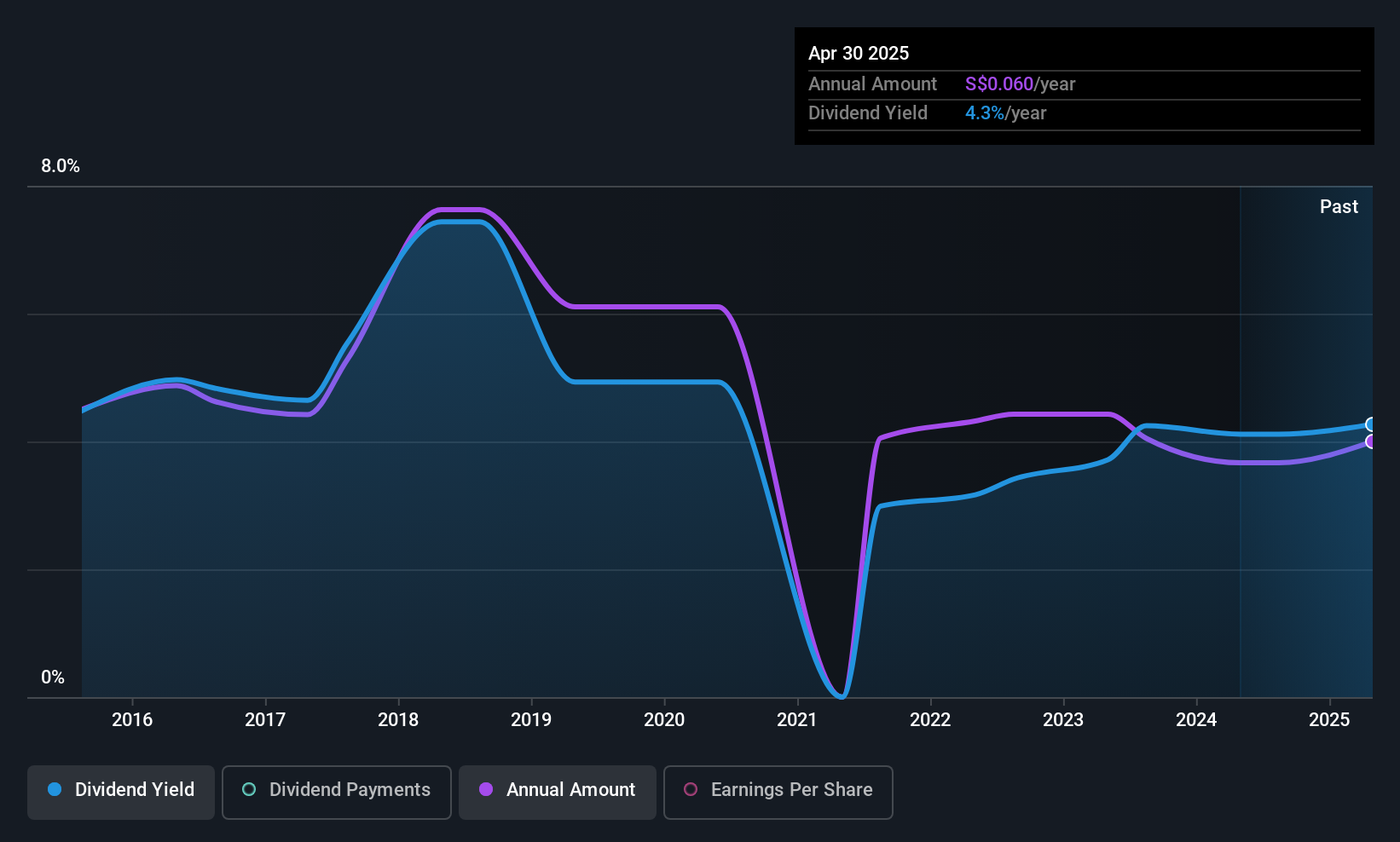The image size is (1400, 842).
Task: Click the 2020 x-axis year label
Action: pos(664,720)
